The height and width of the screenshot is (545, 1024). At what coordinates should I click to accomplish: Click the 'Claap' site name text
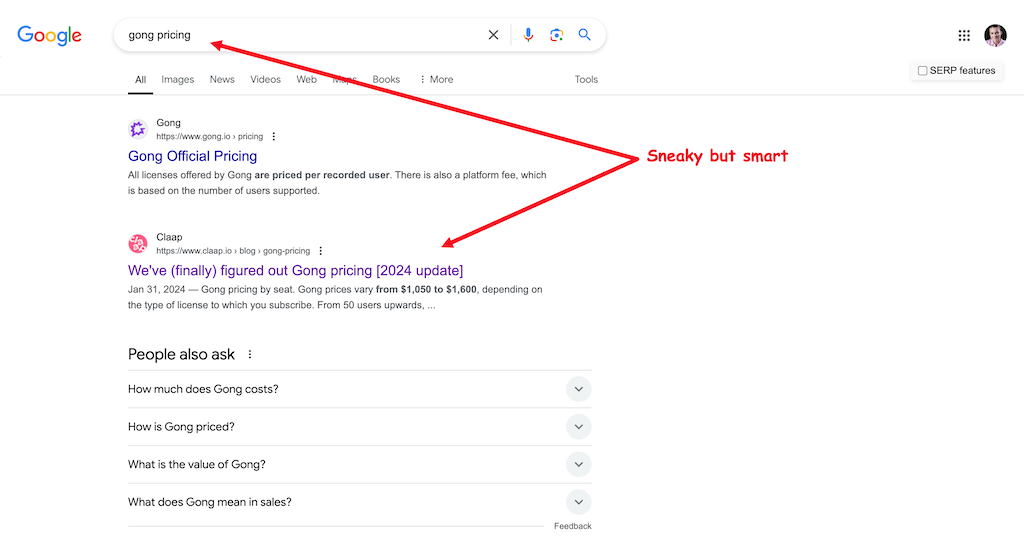pos(169,237)
